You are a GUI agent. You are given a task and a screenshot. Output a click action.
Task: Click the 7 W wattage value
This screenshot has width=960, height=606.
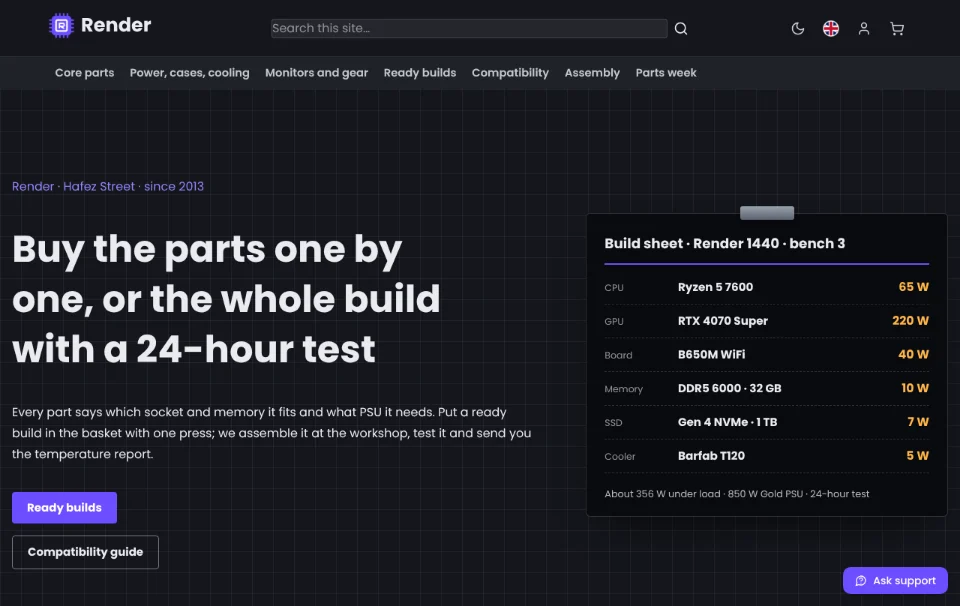[x=918, y=422]
